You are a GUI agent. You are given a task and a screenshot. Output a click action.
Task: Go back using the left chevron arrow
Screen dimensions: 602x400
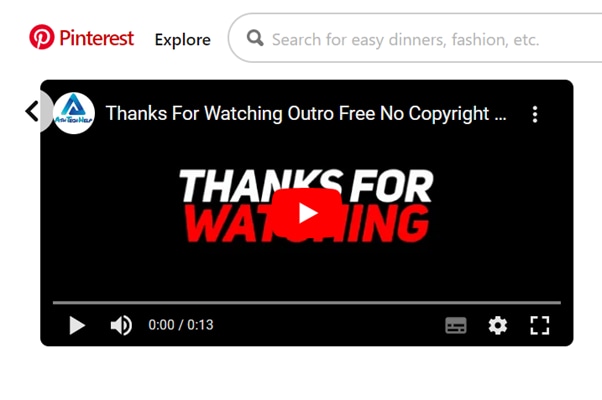tap(32, 112)
